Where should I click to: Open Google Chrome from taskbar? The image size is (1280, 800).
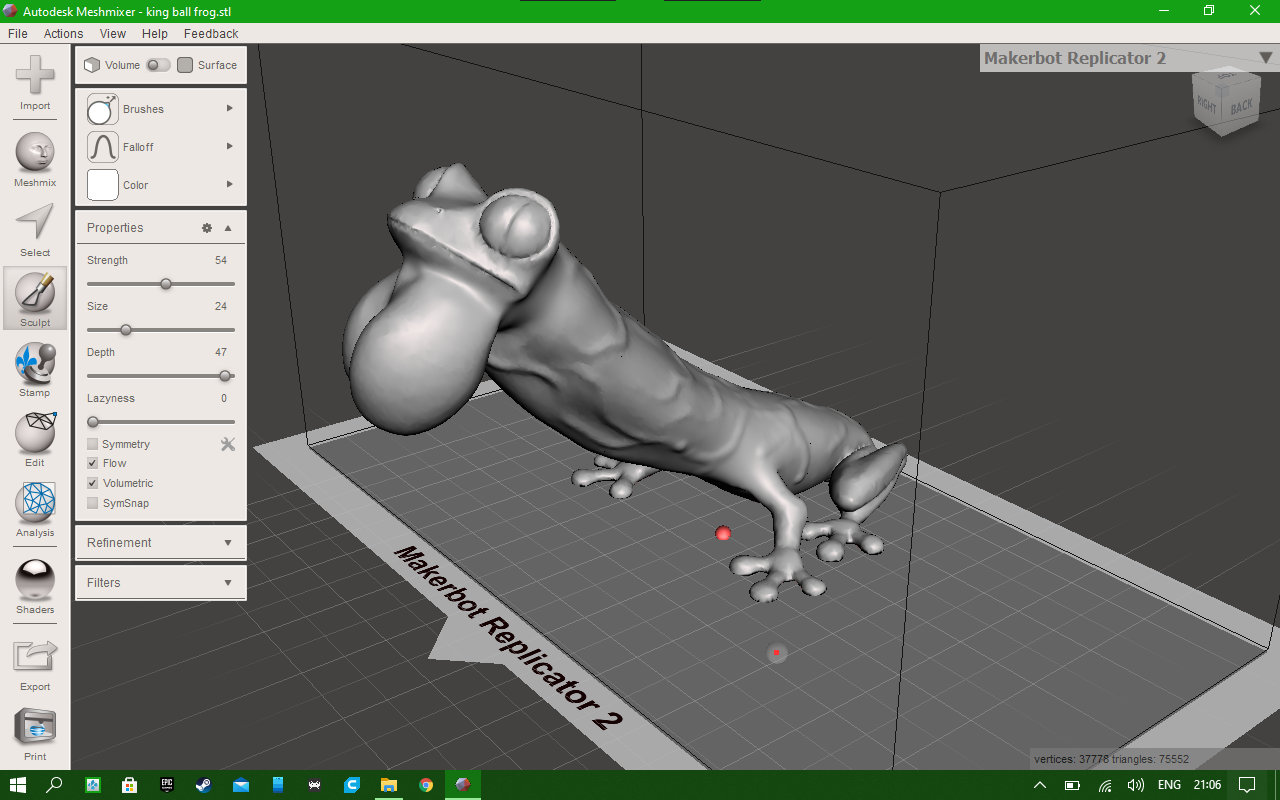click(426, 785)
